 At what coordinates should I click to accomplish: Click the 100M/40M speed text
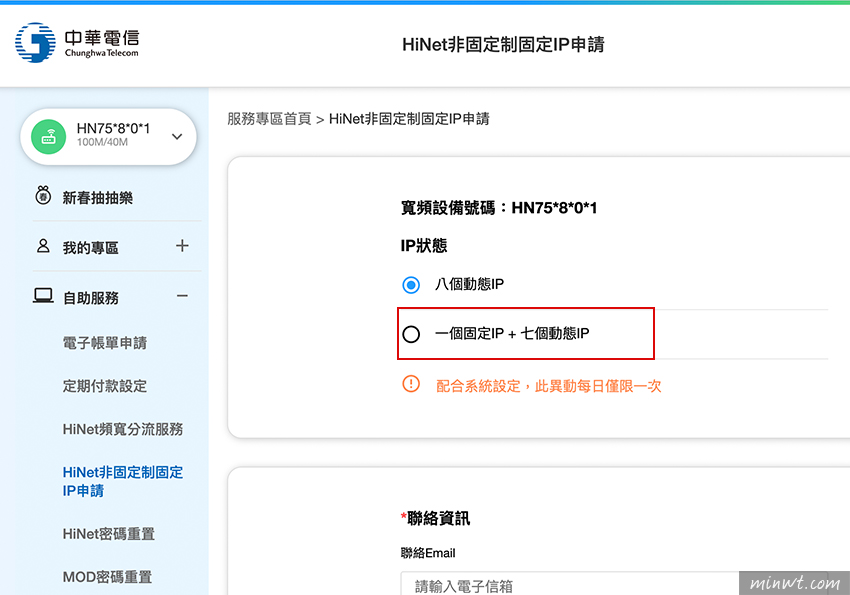[102, 143]
